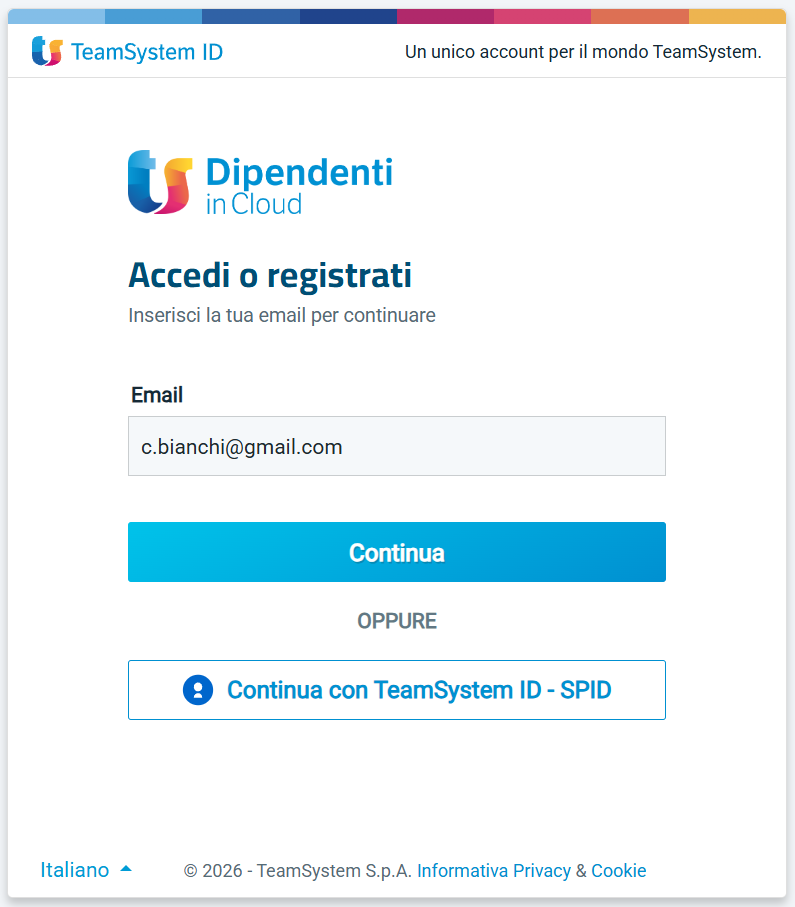This screenshot has height=907, width=795.
Task: Open the Cookie policy link
Action: pyautogui.click(x=618, y=871)
